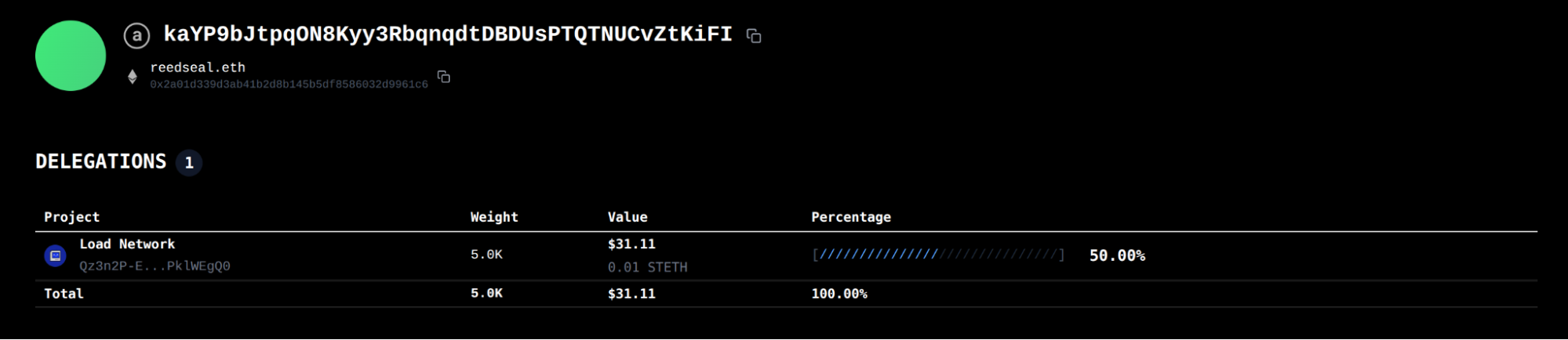Click the delegations count badge
1568x340 pixels.
click(x=188, y=163)
